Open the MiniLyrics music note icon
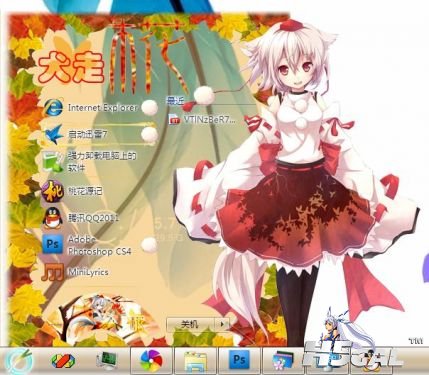Viewport: 429px width, 375px height. tap(53, 271)
